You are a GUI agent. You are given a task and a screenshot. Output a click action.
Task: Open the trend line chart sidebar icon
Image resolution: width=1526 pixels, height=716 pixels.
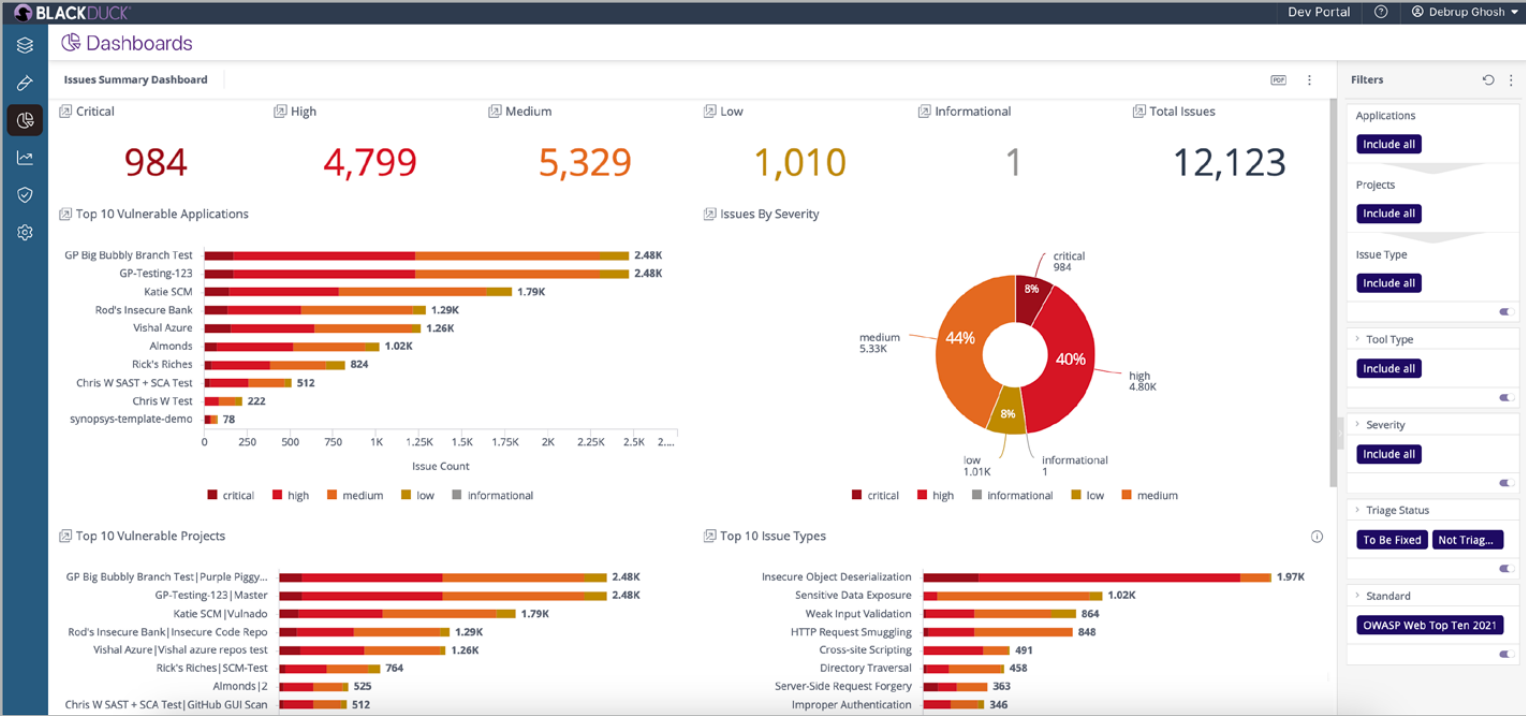(x=25, y=158)
